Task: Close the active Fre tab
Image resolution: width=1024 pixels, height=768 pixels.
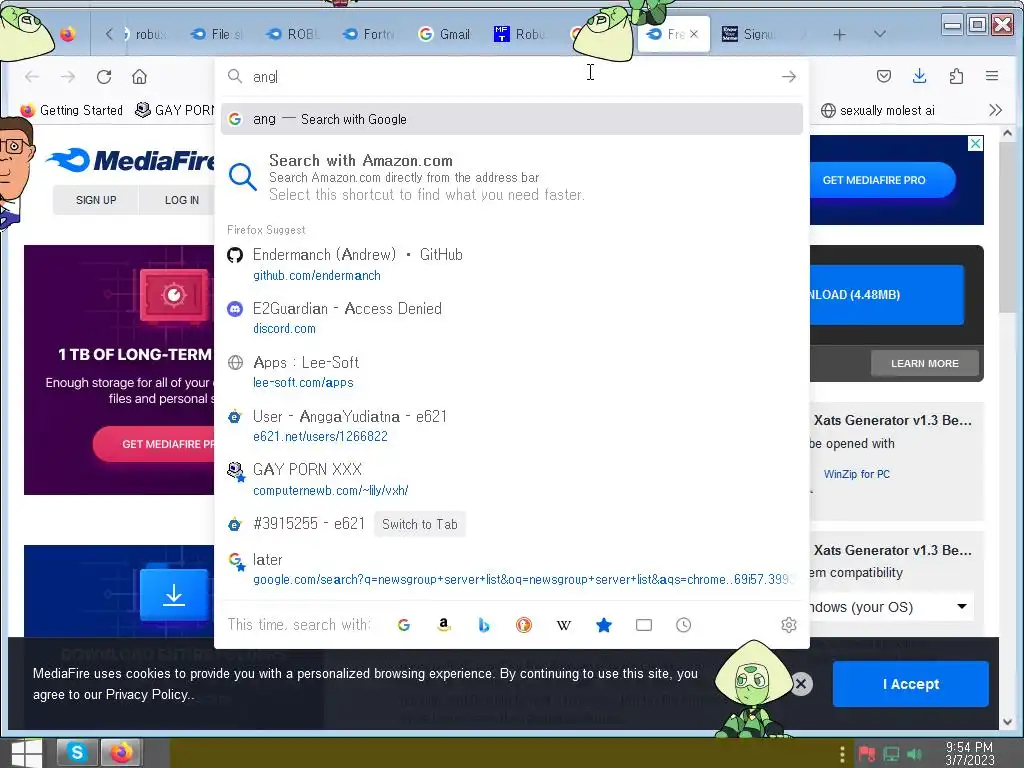Action: coord(694,34)
